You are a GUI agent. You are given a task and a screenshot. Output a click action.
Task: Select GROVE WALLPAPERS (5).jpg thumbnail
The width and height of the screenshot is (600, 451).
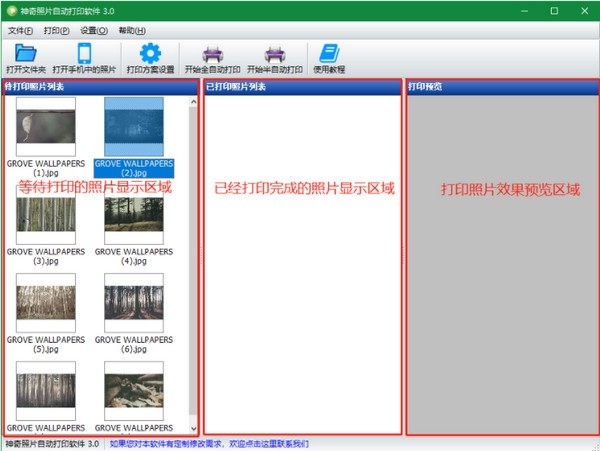(46, 303)
